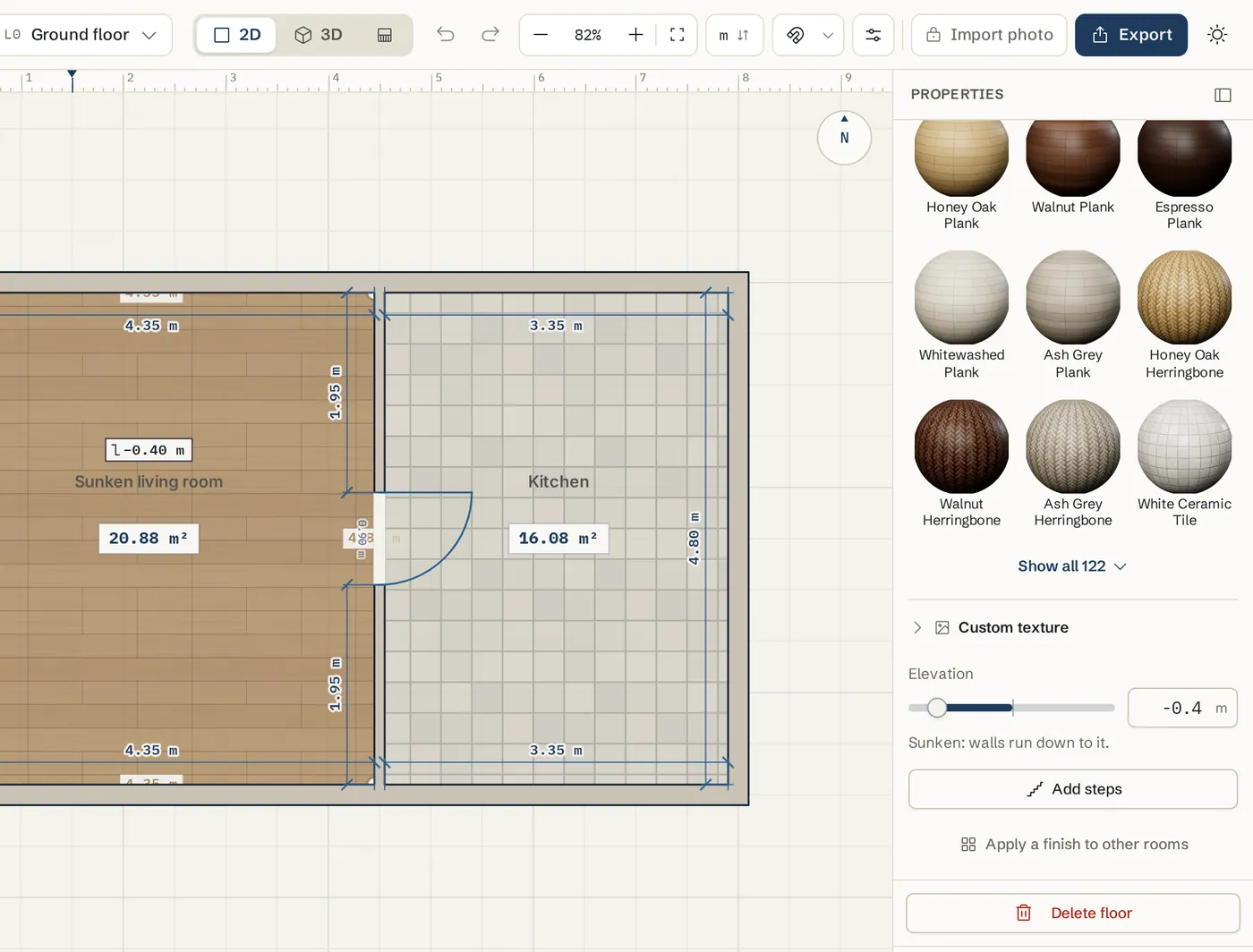Screen dimensions: 1253x952
Task: Open the snapping options dropdown arrow
Action: point(828,35)
